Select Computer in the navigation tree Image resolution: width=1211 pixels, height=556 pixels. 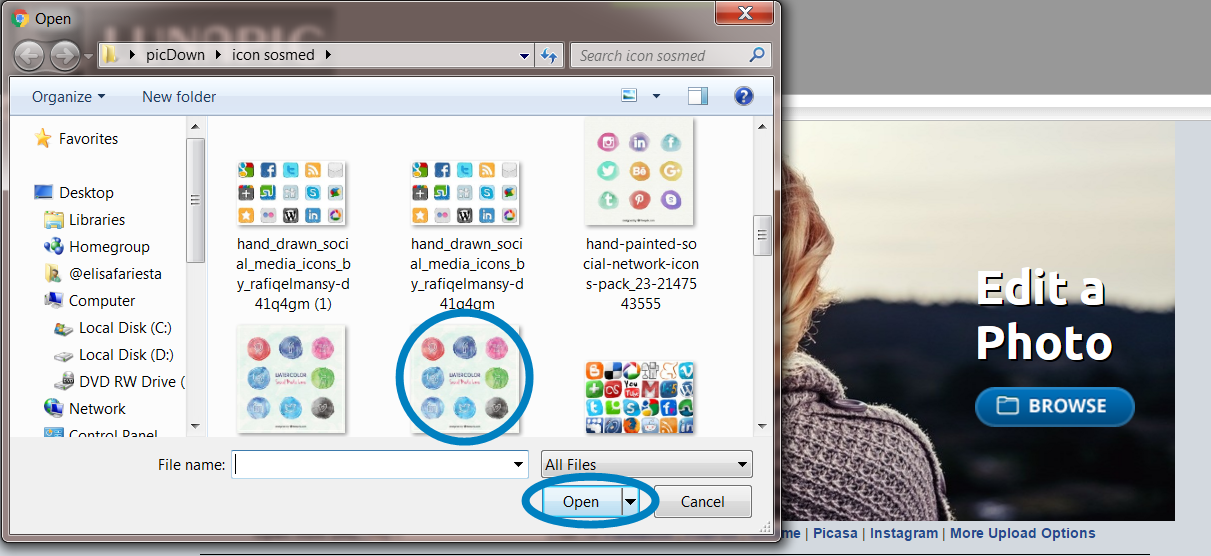point(102,301)
